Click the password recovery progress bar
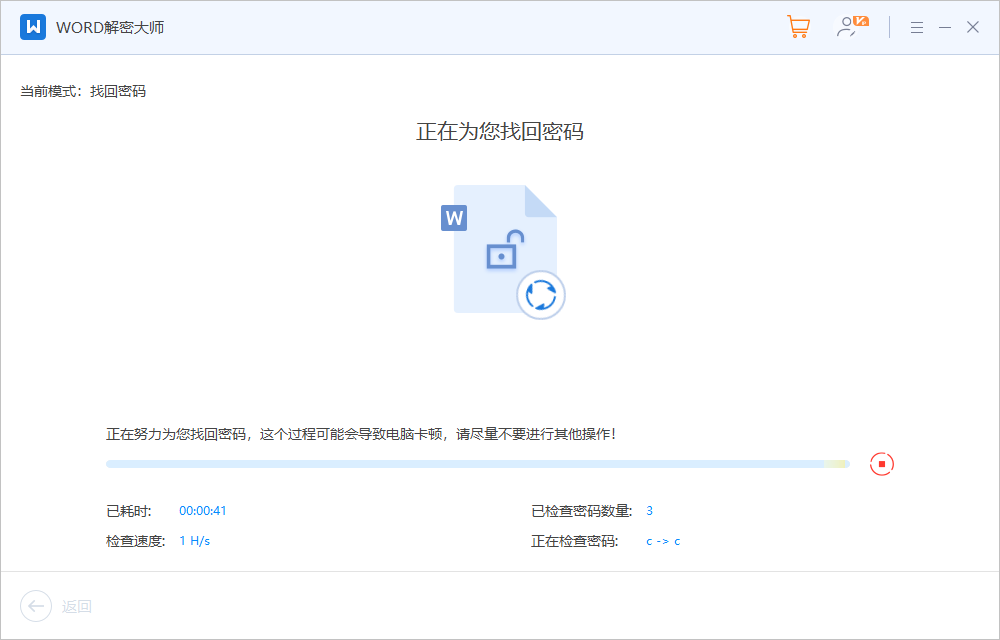1000x640 pixels. coord(477,464)
